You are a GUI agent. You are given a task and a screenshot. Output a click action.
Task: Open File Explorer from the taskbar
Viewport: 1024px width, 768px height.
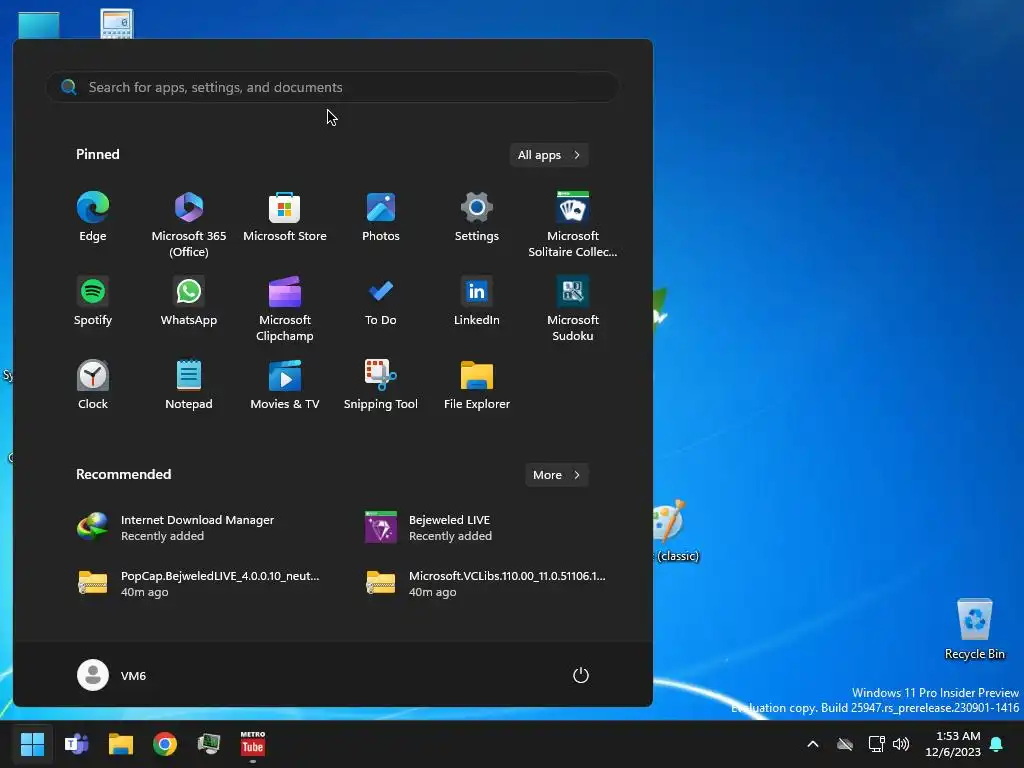pos(121,744)
